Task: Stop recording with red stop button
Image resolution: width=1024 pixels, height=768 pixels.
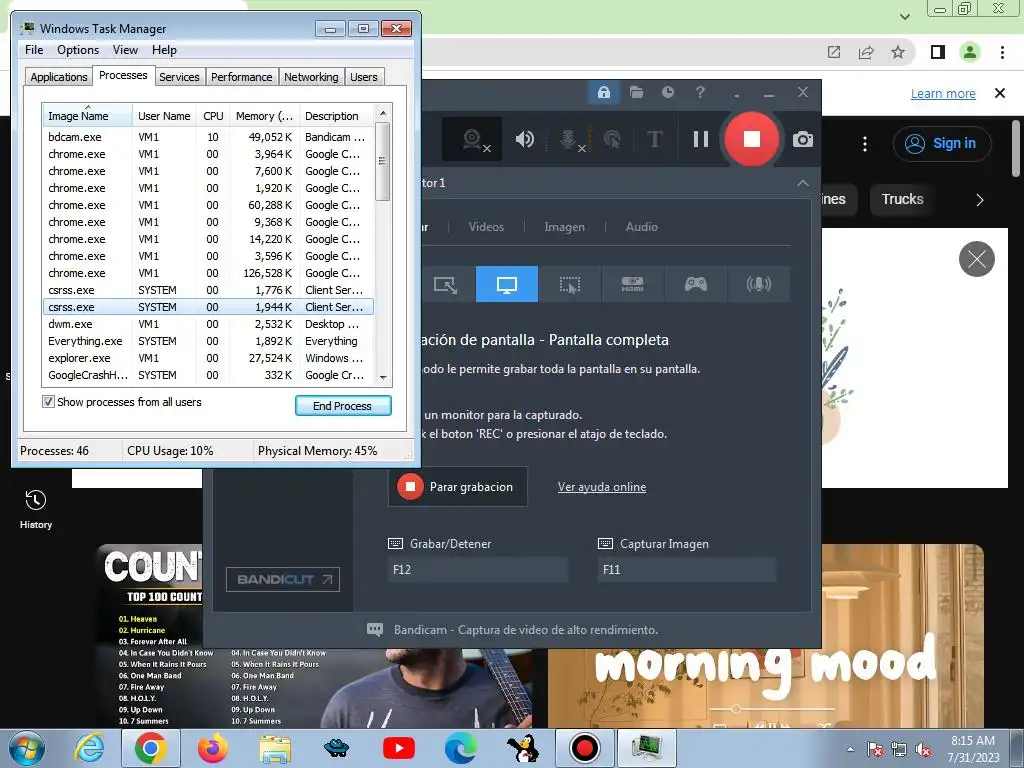Action: pos(752,139)
